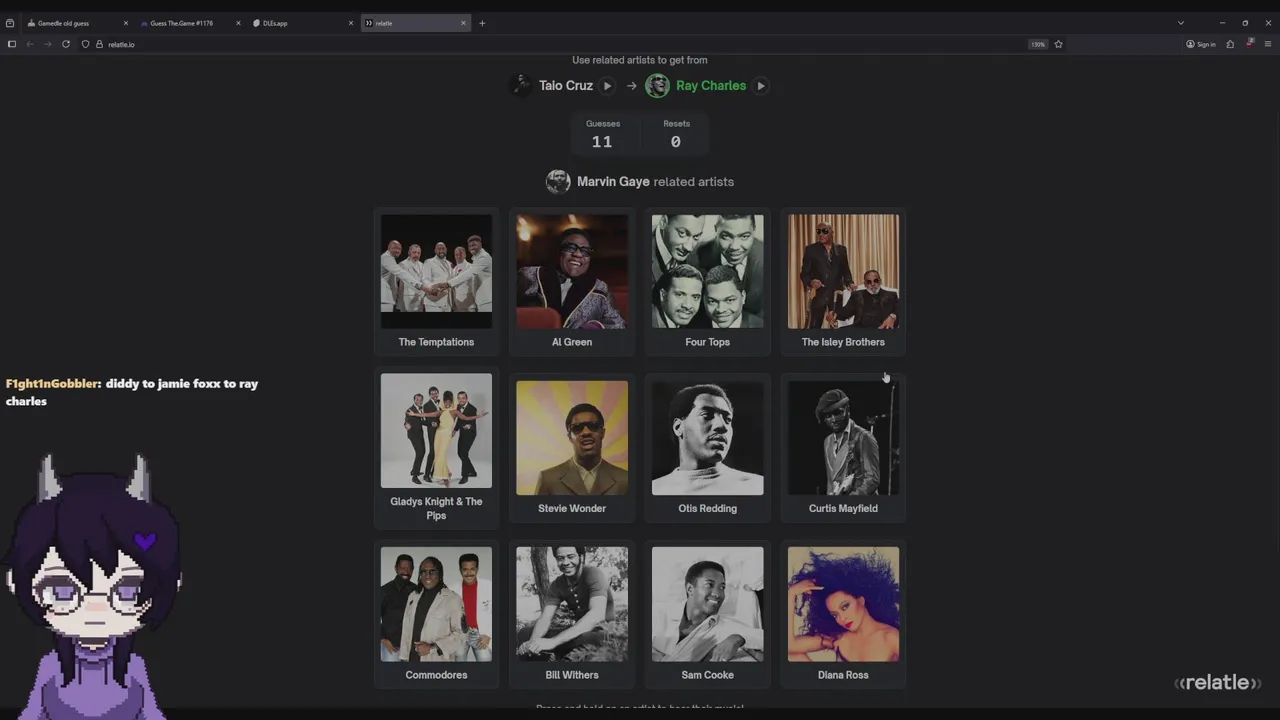Close the Gamedle old guess tab
The image size is (1280, 720).
tap(125, 23)
